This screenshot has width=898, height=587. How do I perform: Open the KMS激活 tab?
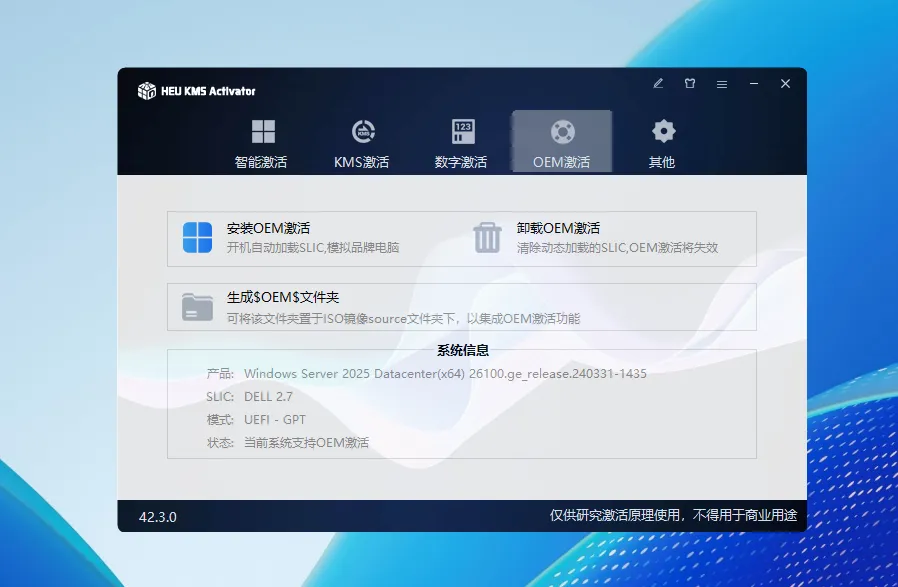pyautogui.click(x=361, y=143)
